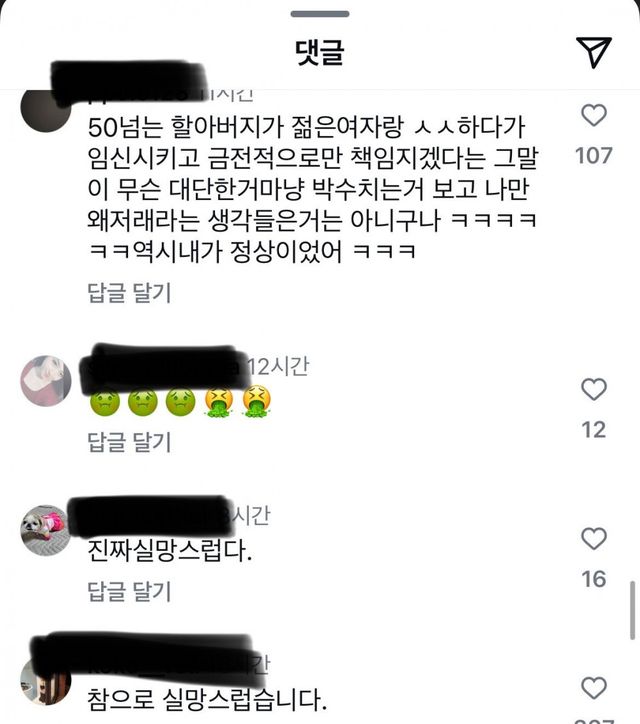The height and width of the screenshot is (724, 640).
Task: Reply to the long 50넘는 comment
Action: (129, 293)
